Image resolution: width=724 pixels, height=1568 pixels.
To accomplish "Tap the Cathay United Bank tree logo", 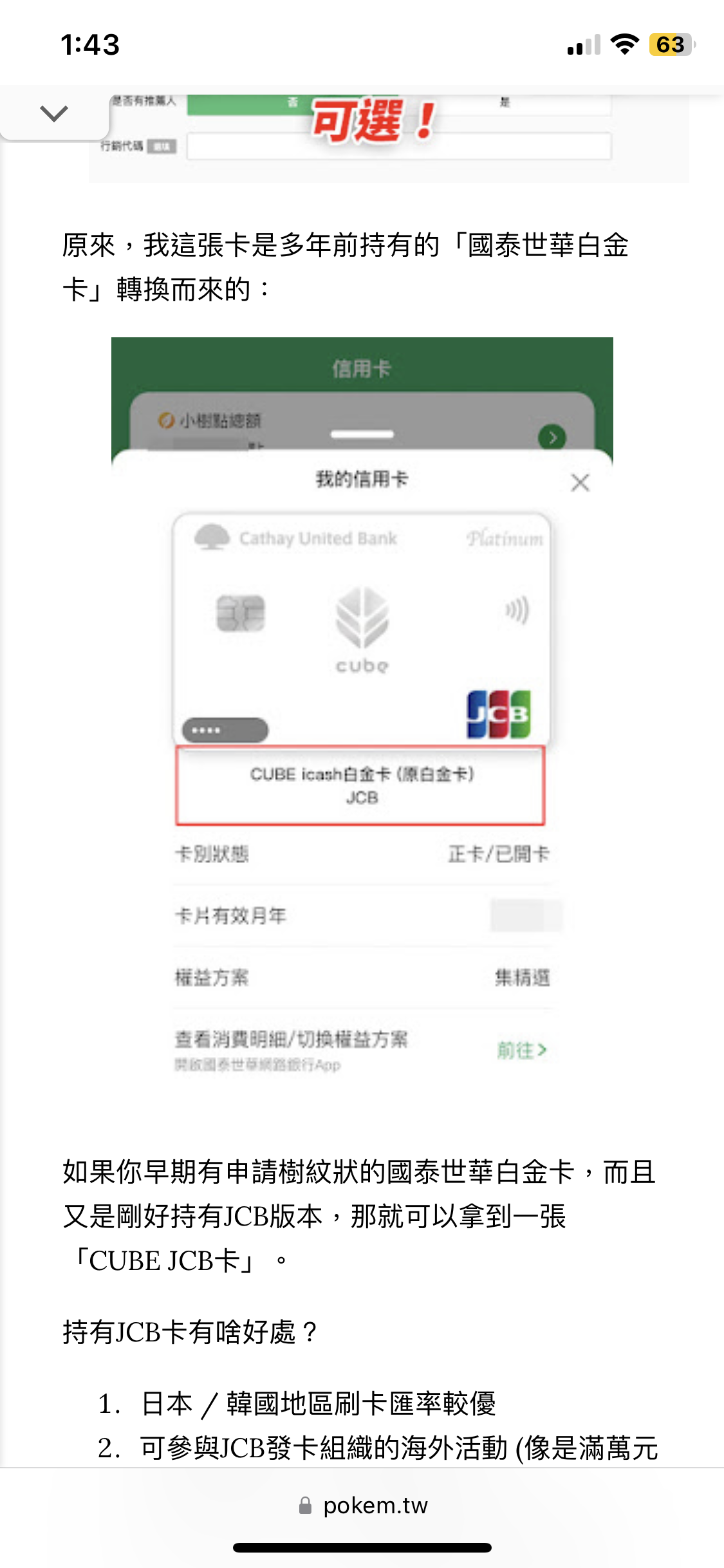I will [212, 537].
